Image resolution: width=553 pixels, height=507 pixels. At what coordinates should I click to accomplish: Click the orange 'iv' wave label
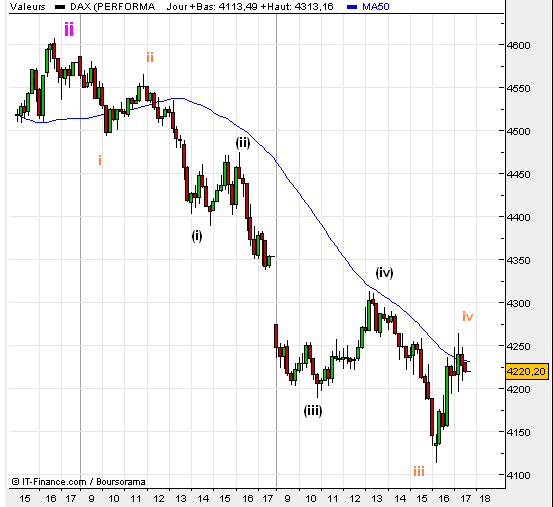pos(468,317)
